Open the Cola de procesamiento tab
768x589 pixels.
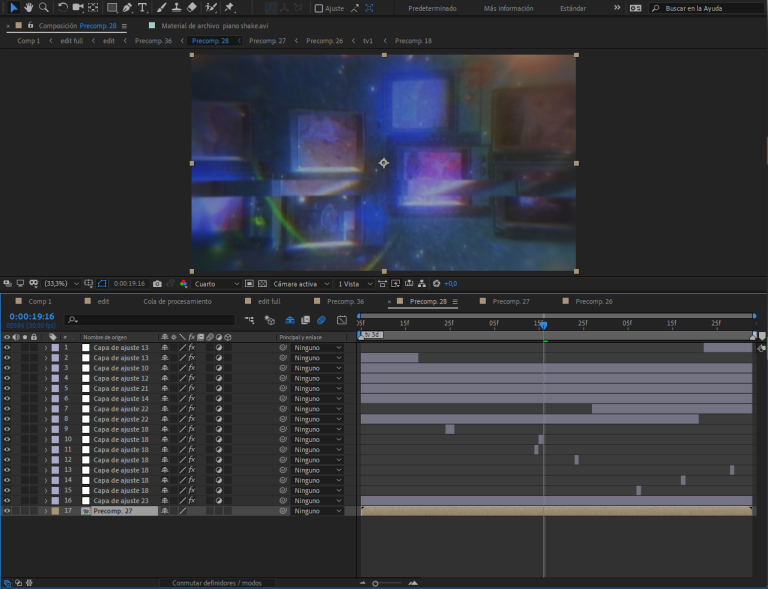point(177,301)
